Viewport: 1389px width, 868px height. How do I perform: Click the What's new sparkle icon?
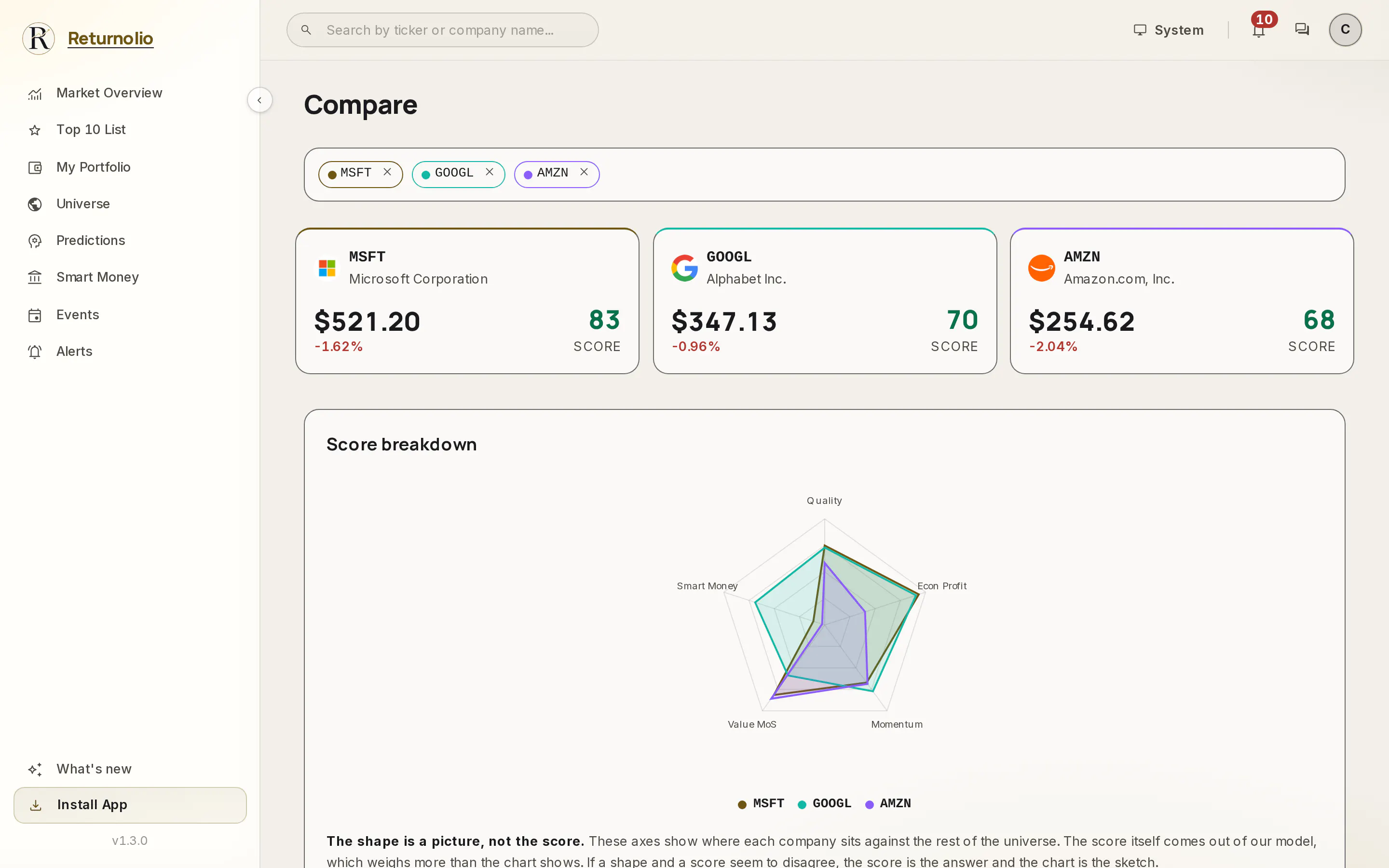tap(35, 769)
